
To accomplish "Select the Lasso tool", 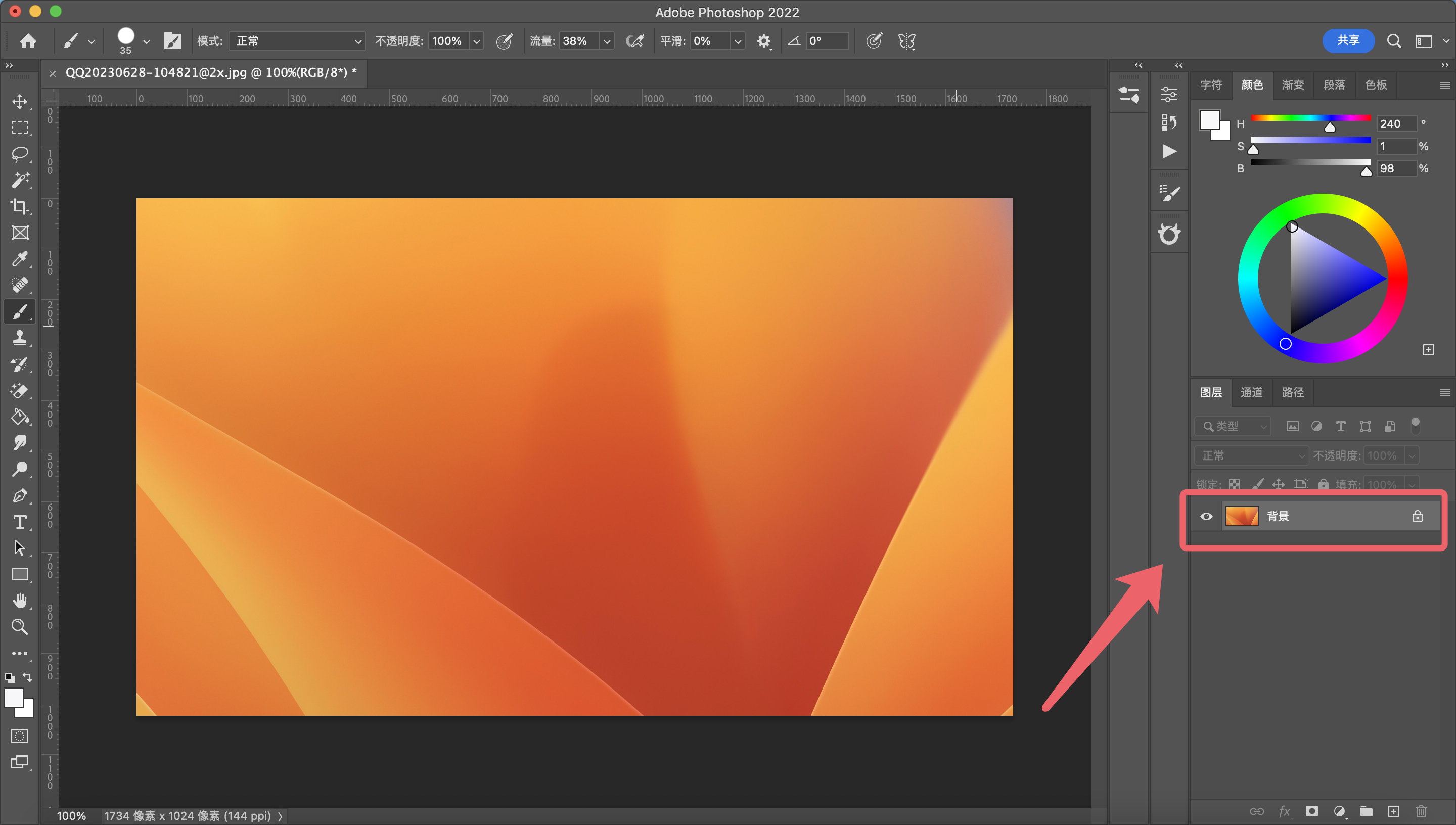I will tap(20, 154).
